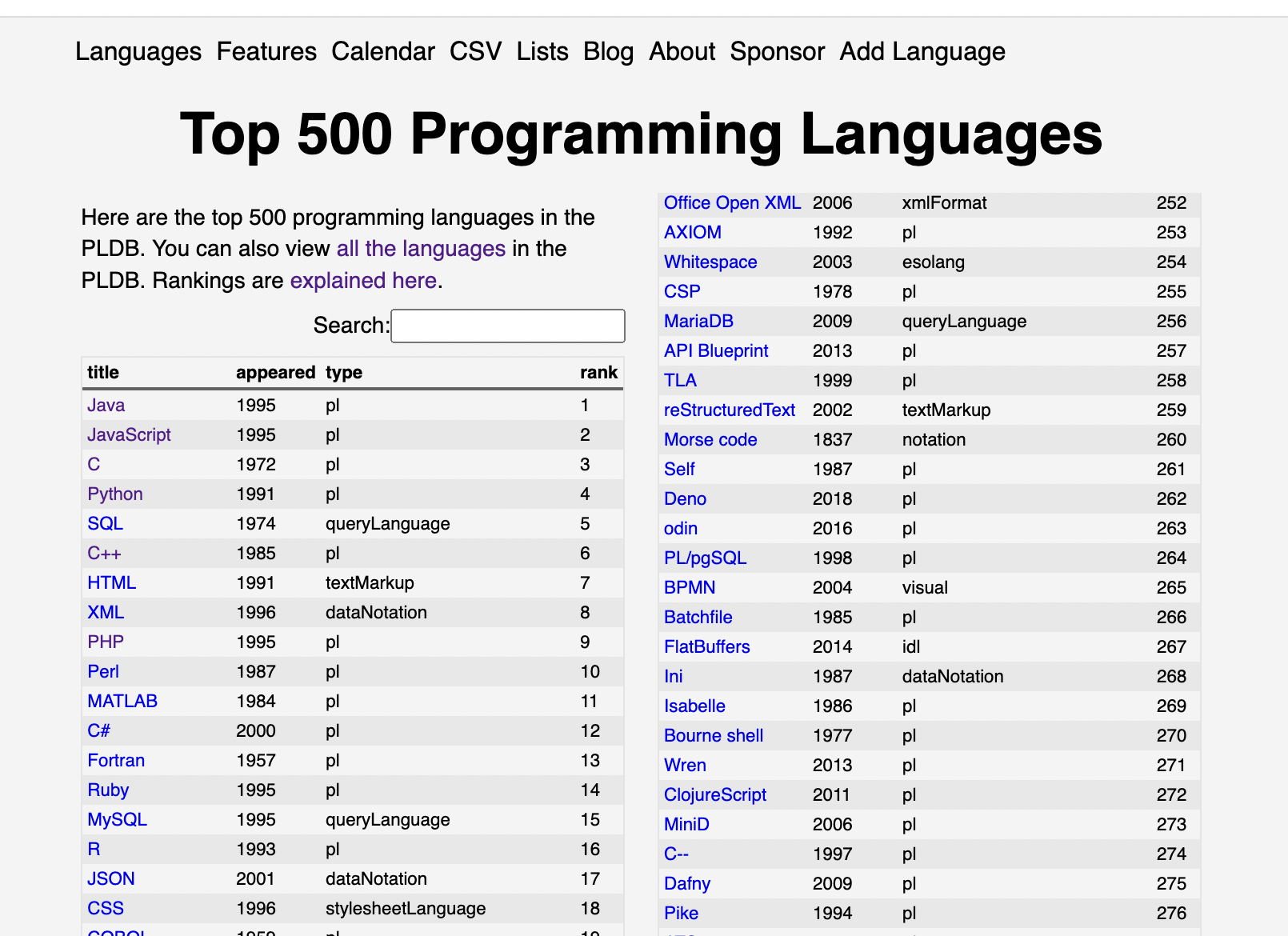Select the 'xmlFormat' type cell
The width and height of the screenshot is (1288, 936).
pos(944,203)
